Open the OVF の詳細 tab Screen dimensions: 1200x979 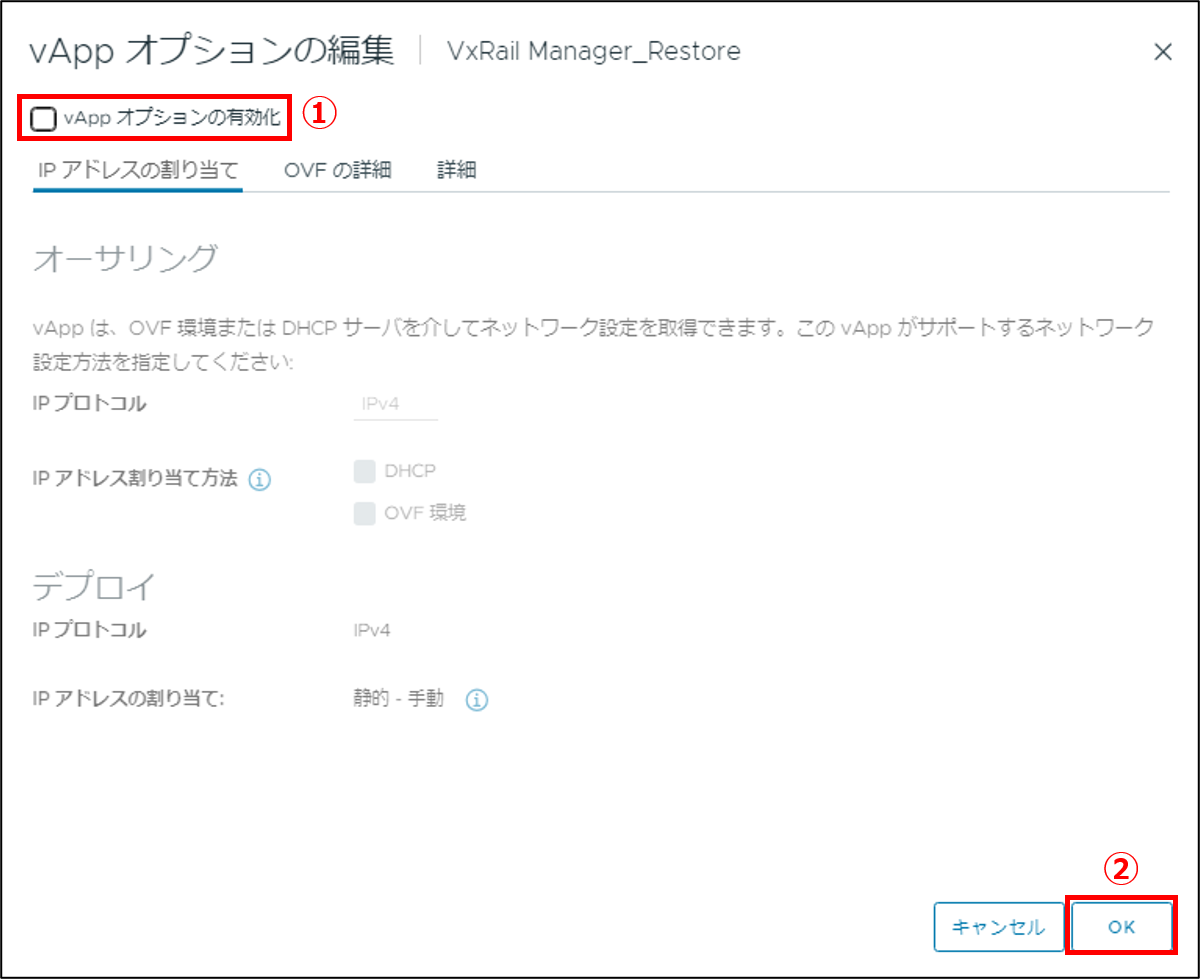pyautogui.click(x=337, y=170)
